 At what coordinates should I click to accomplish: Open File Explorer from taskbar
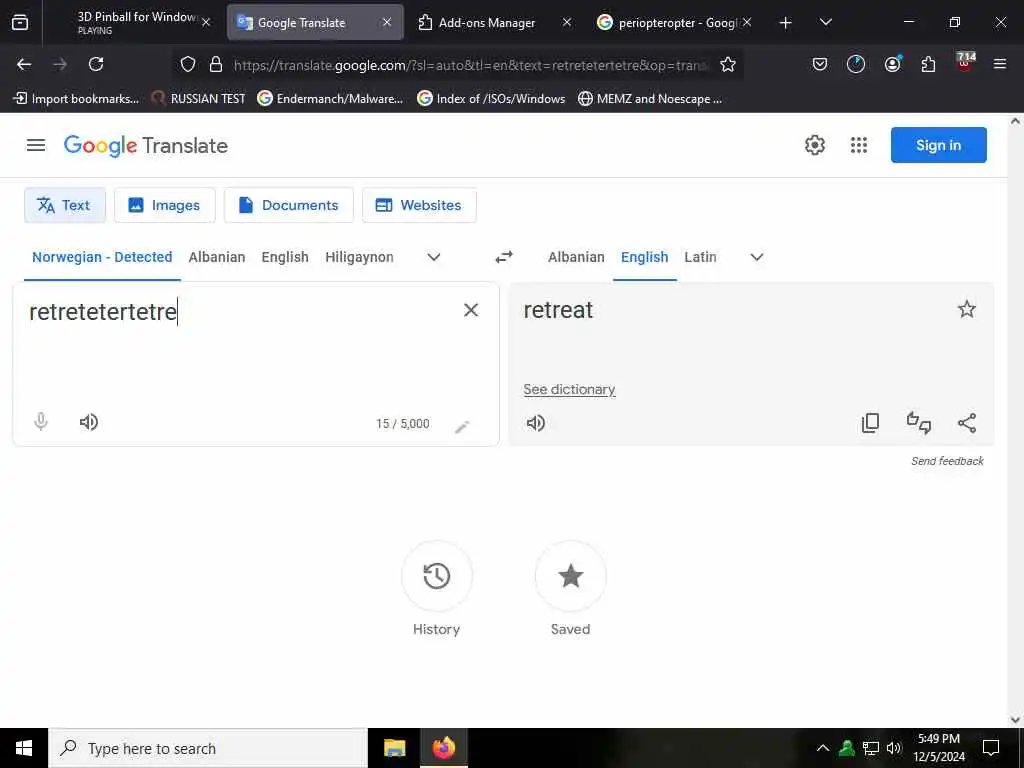394,748
